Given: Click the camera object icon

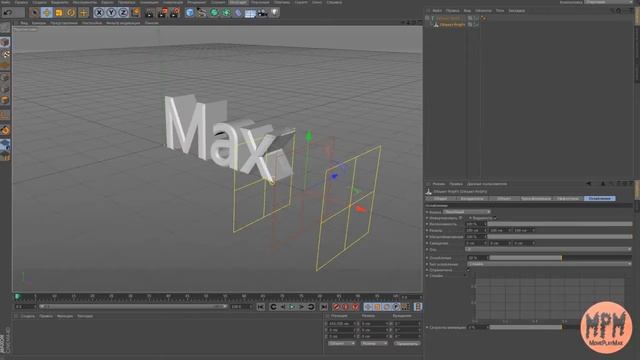Looking at the screenshot, I should [x=262, y=13].
